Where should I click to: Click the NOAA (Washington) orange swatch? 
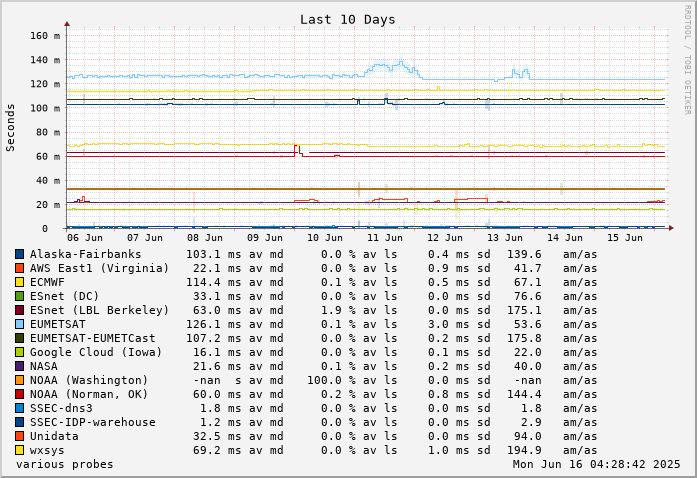(x=19, y=380)
